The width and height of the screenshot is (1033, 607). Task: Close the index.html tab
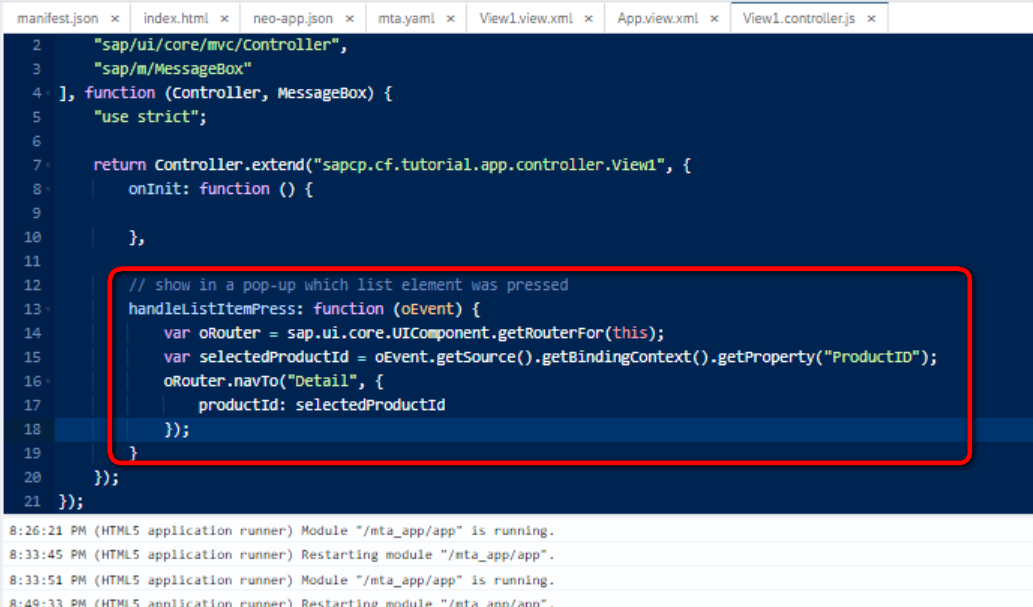[225, 19]
